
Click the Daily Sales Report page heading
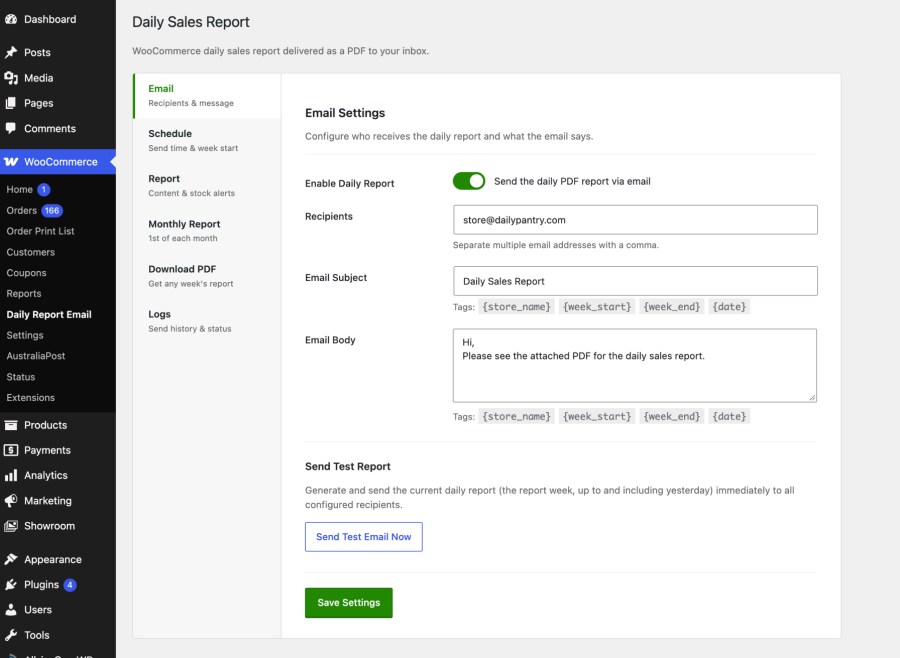point(191,22)
